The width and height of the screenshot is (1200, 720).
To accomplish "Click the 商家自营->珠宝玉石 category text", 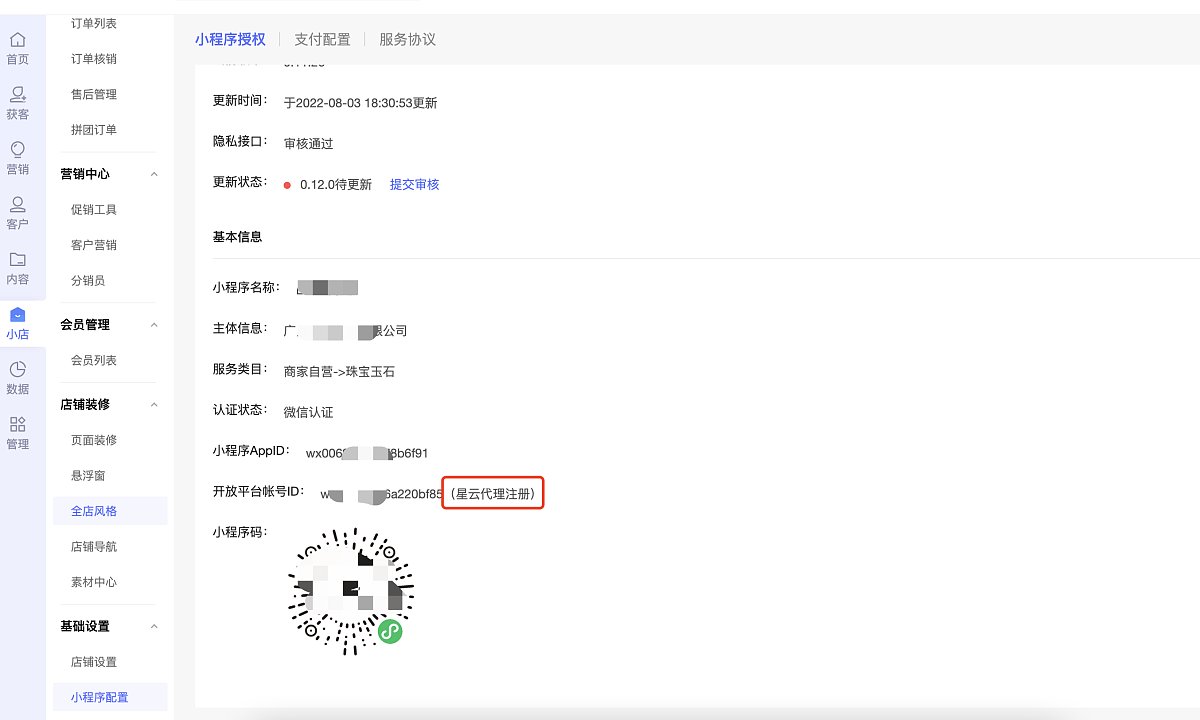I will pos(339,371).
